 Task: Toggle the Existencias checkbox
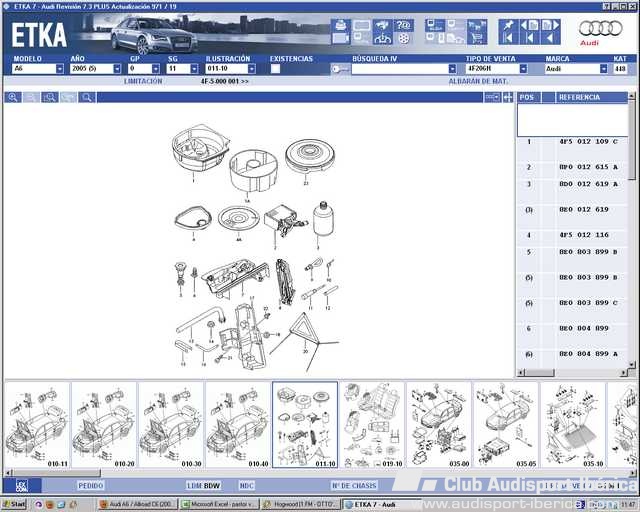pos(276,69)
